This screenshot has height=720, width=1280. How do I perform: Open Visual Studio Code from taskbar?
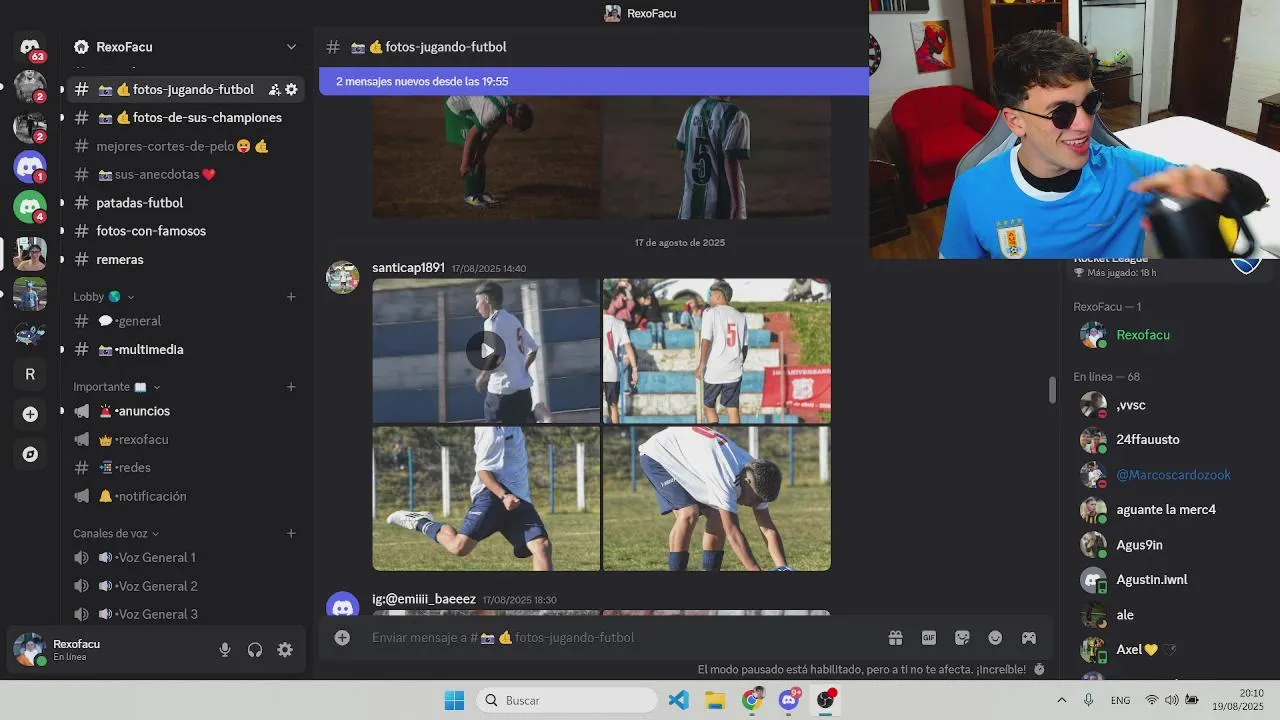pos(678,700)
